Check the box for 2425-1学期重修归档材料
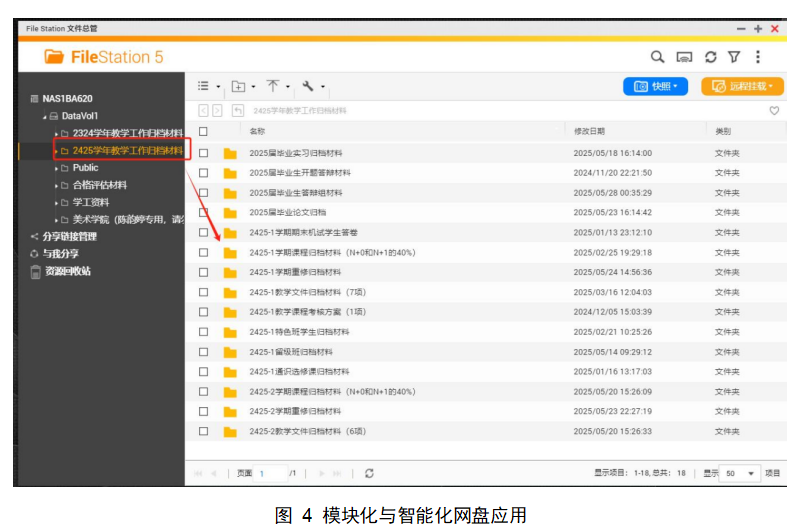This screenshot has width=809, height=524. point(203,272)
